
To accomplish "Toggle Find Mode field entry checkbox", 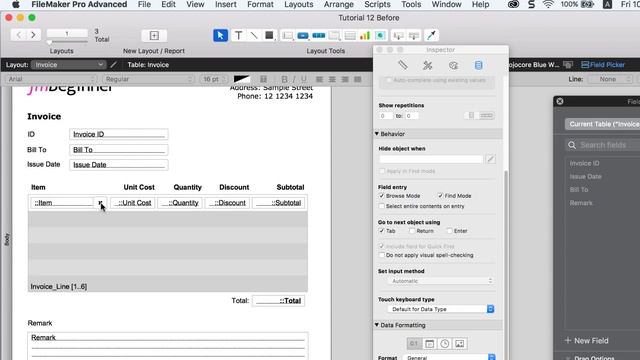I will [x=440, y=196].
